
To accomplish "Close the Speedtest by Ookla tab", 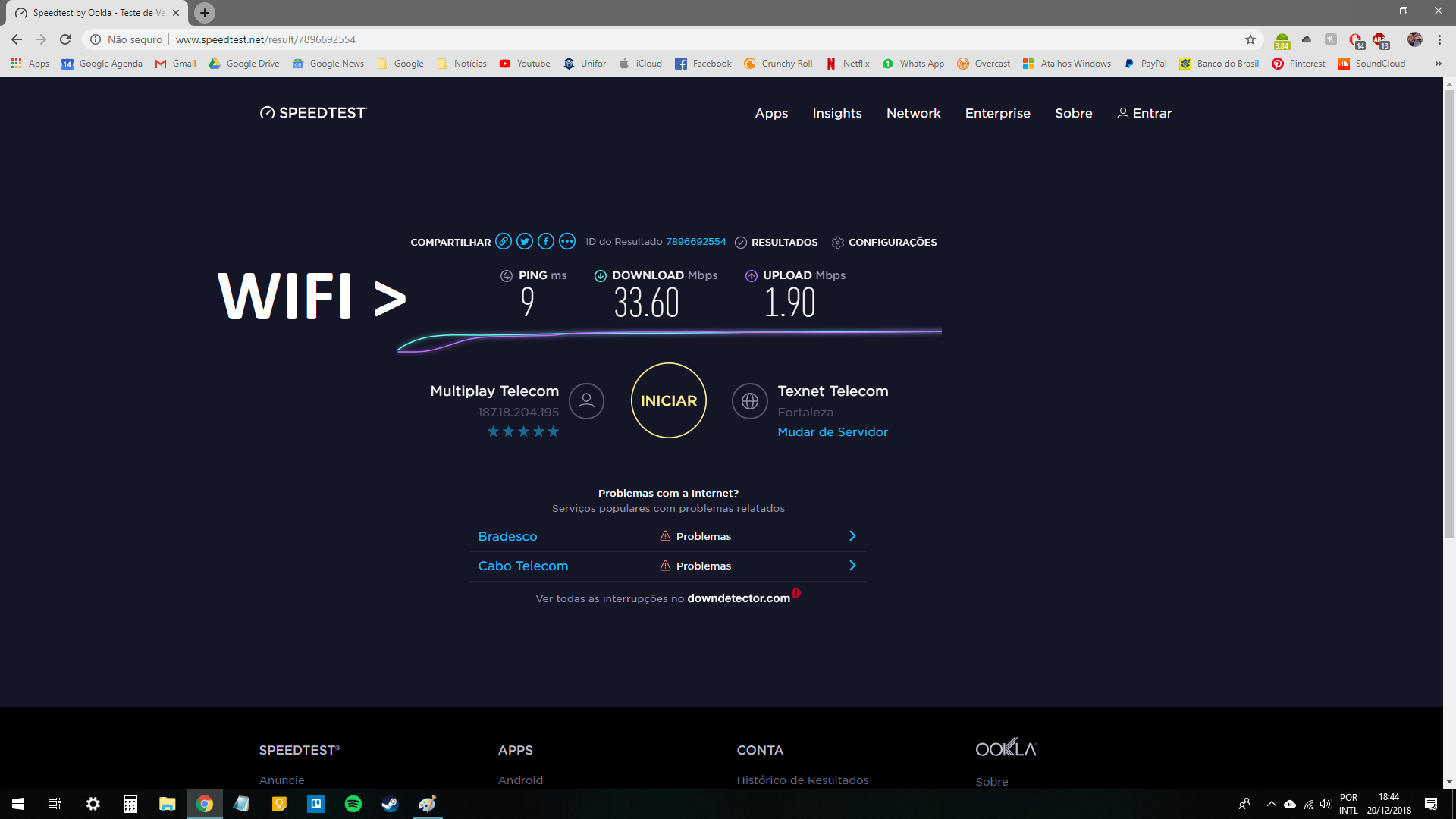I will tap(176, 13).
